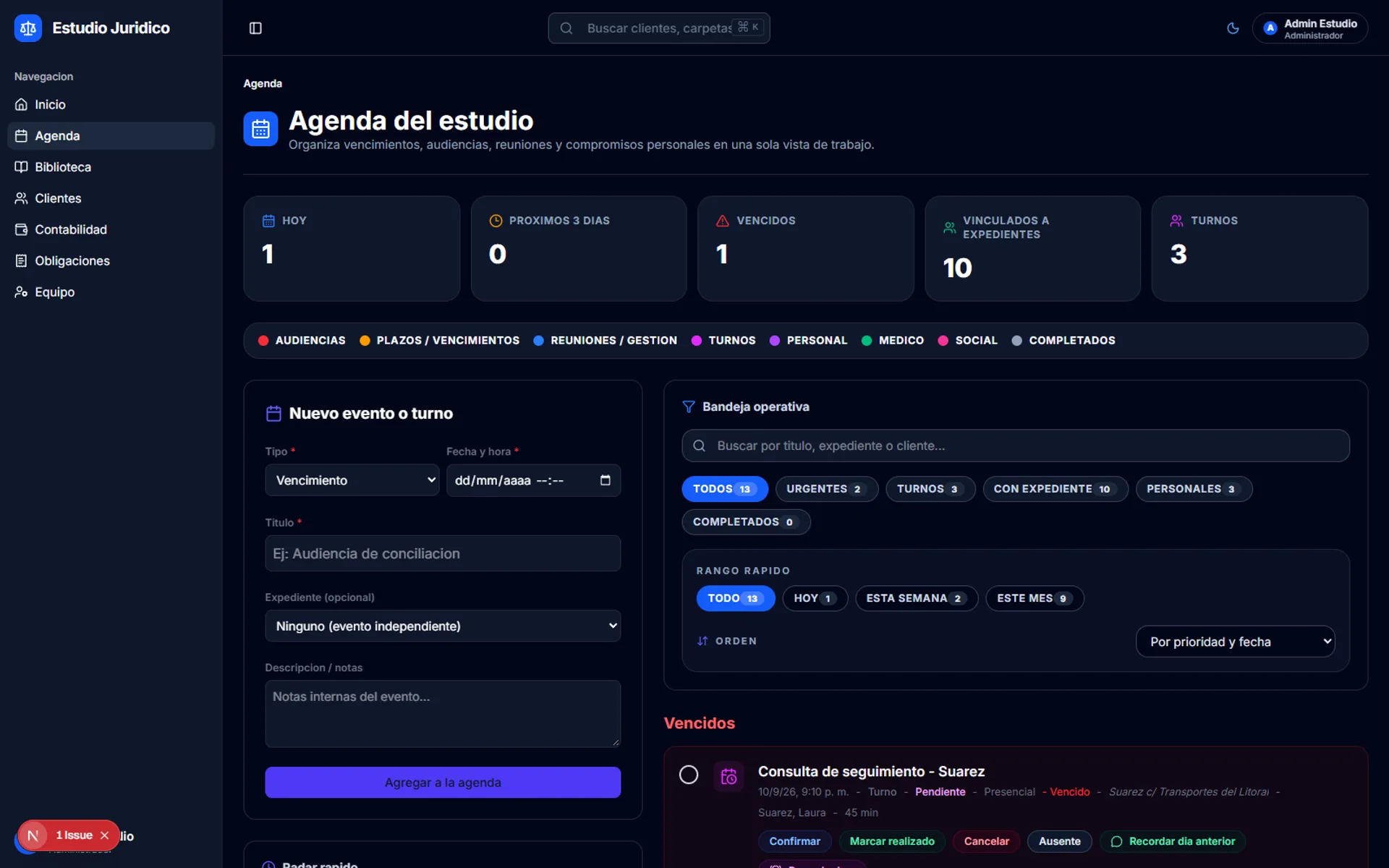1389x868 pixels.
Task: Click the Obligaciones document icon
Action: pyautogui.click(x=22, y=260)
